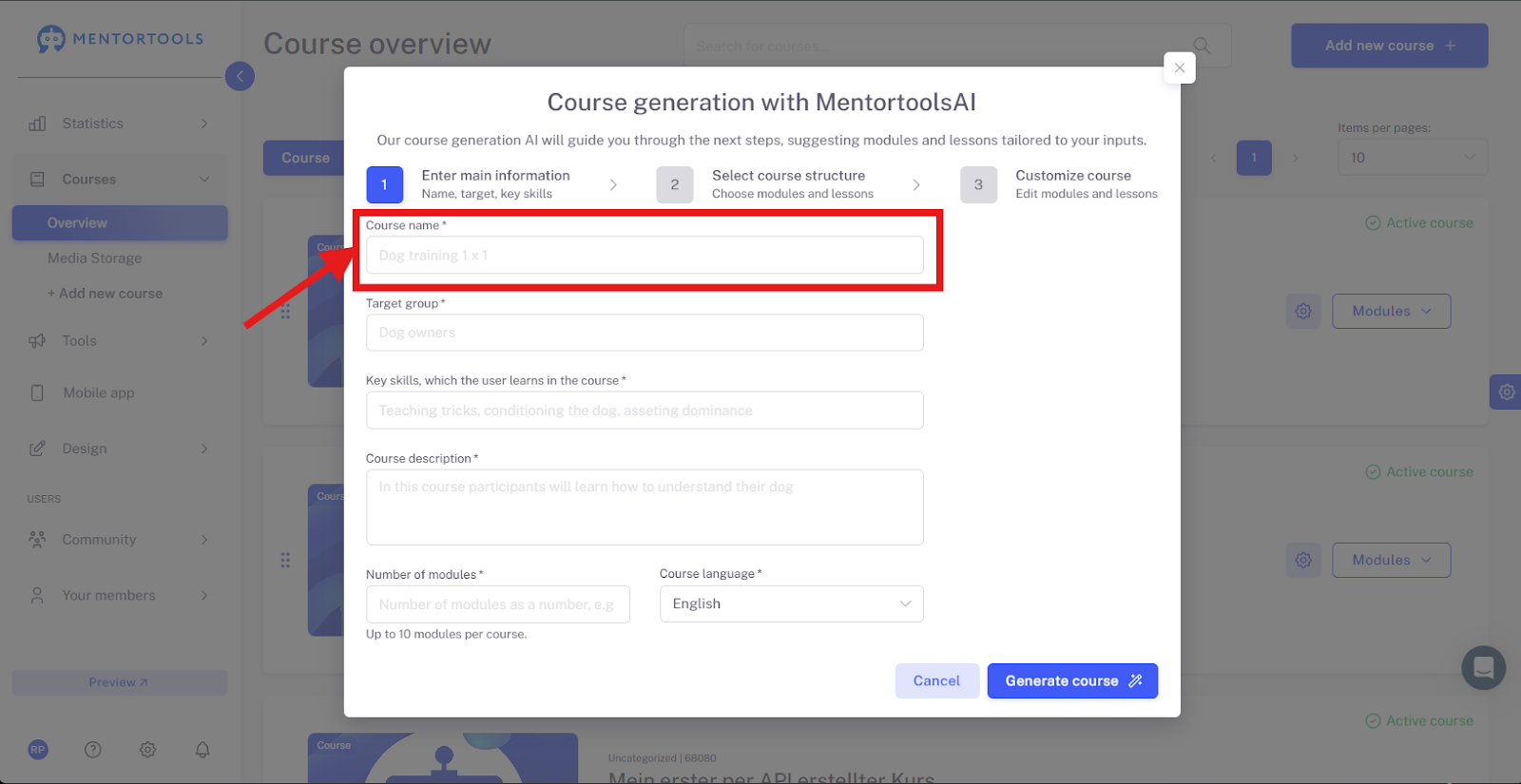Focus the Target group field
Viewport: 1521px width, 784px height.
click(x=645, y=333)
